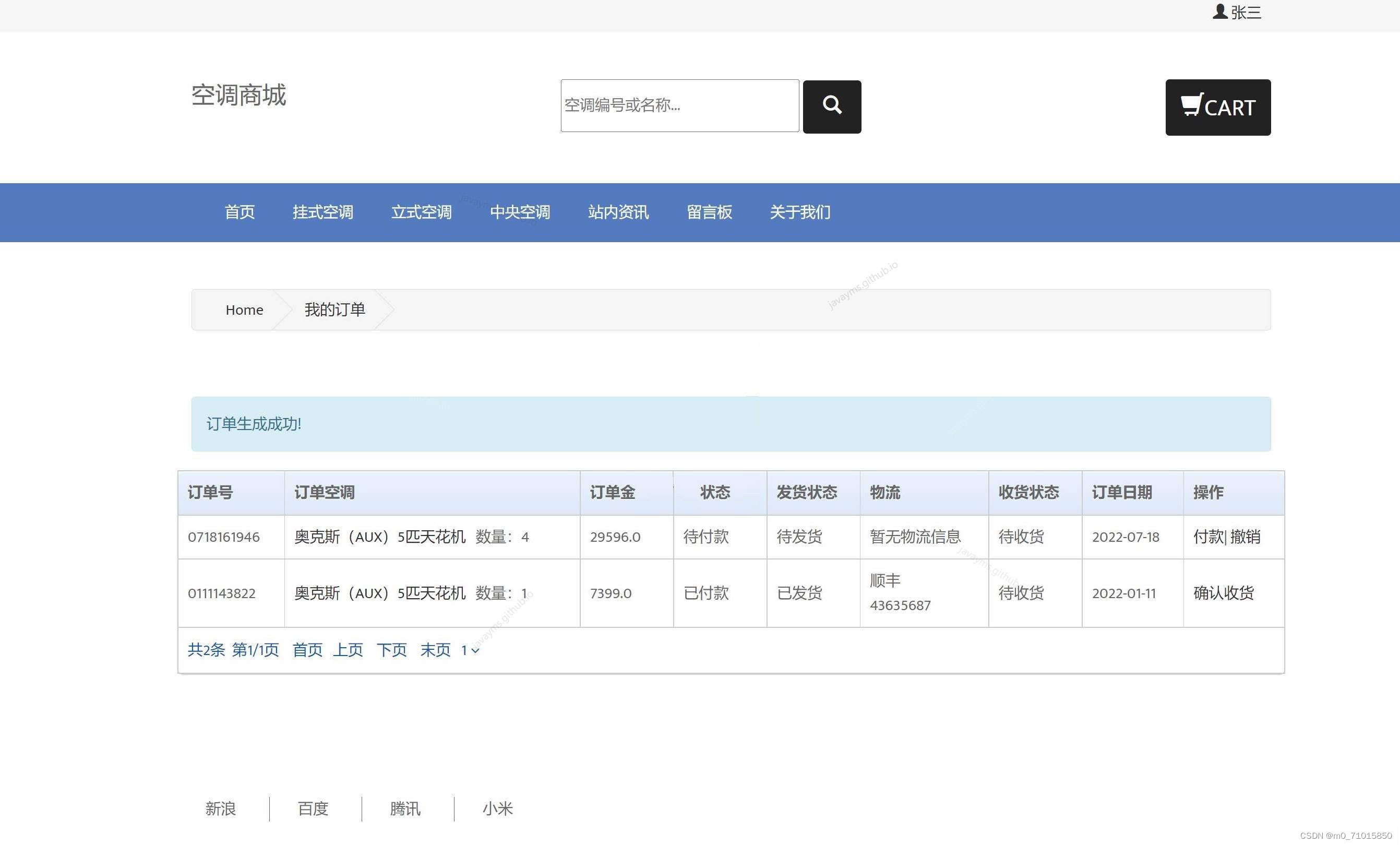Click the user icon beside 张三
The image size is (1400, 845).
[1220, 11]
